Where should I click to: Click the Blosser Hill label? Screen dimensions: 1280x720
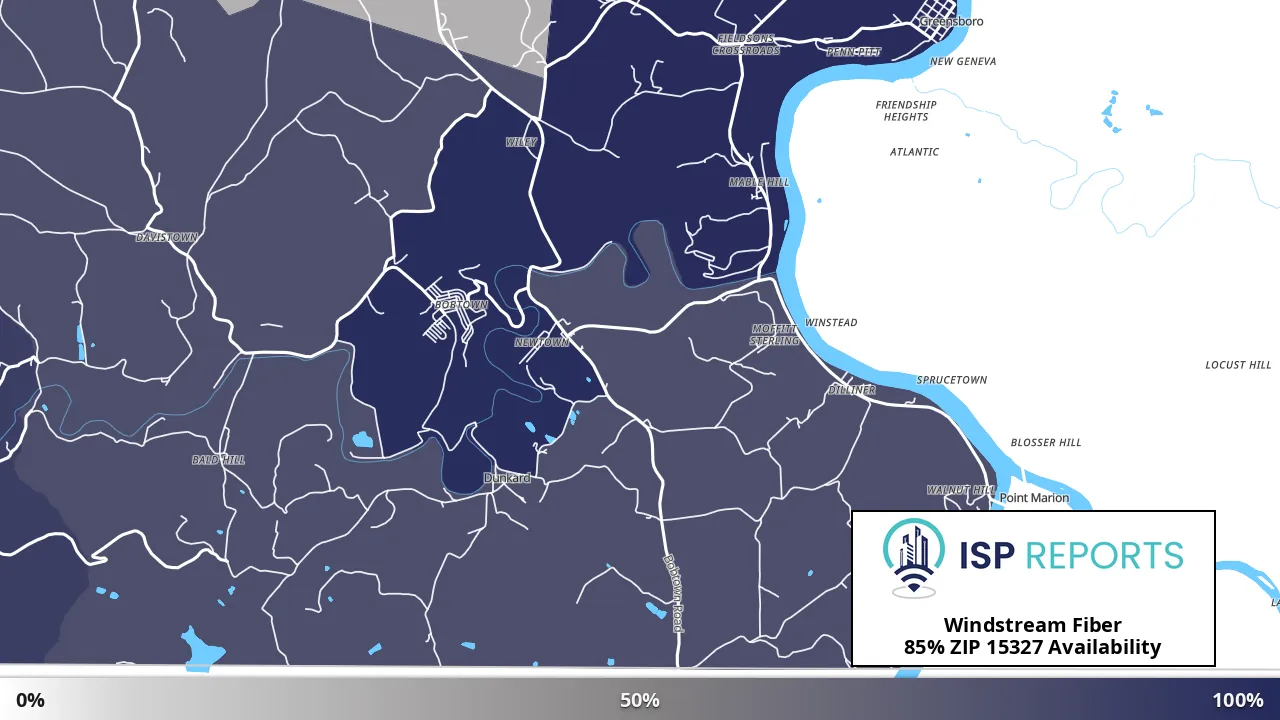(x=1046, y=442)
